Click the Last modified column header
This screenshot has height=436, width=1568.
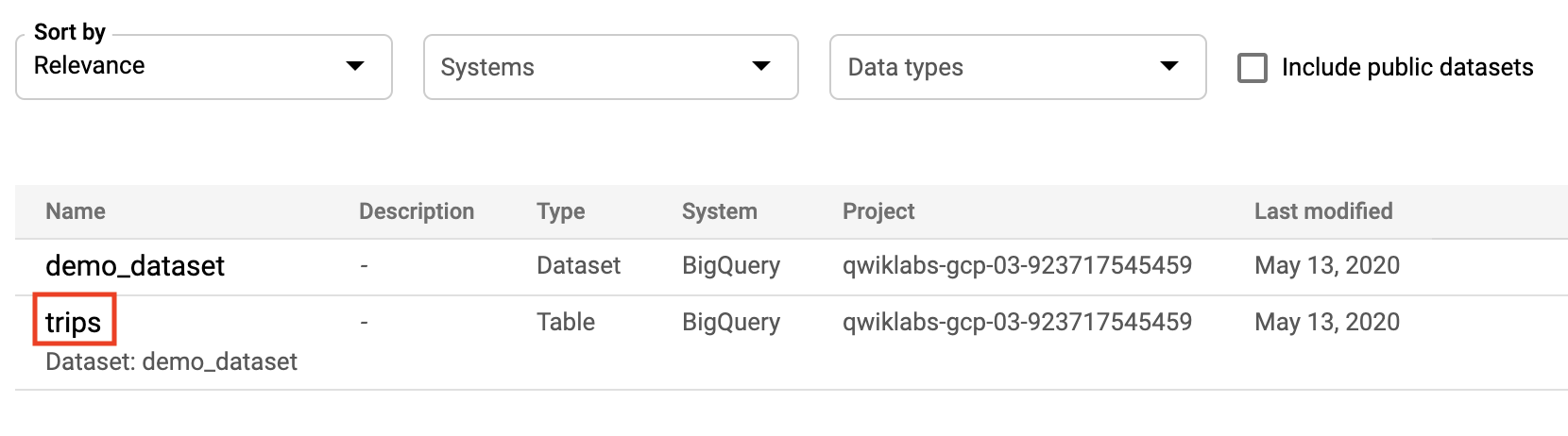coord(1323,211)
